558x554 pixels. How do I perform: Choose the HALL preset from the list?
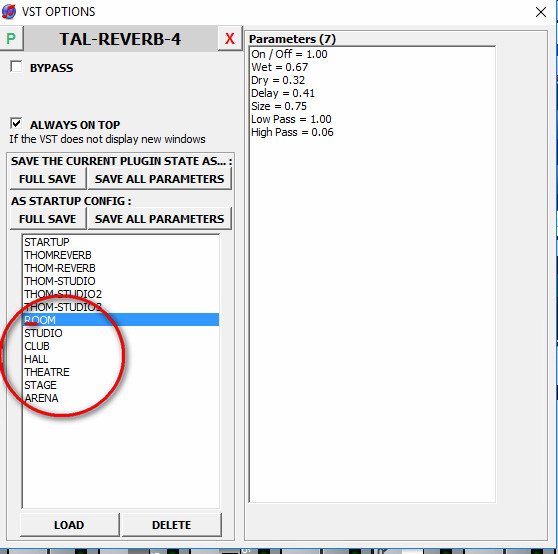(121, 359)
